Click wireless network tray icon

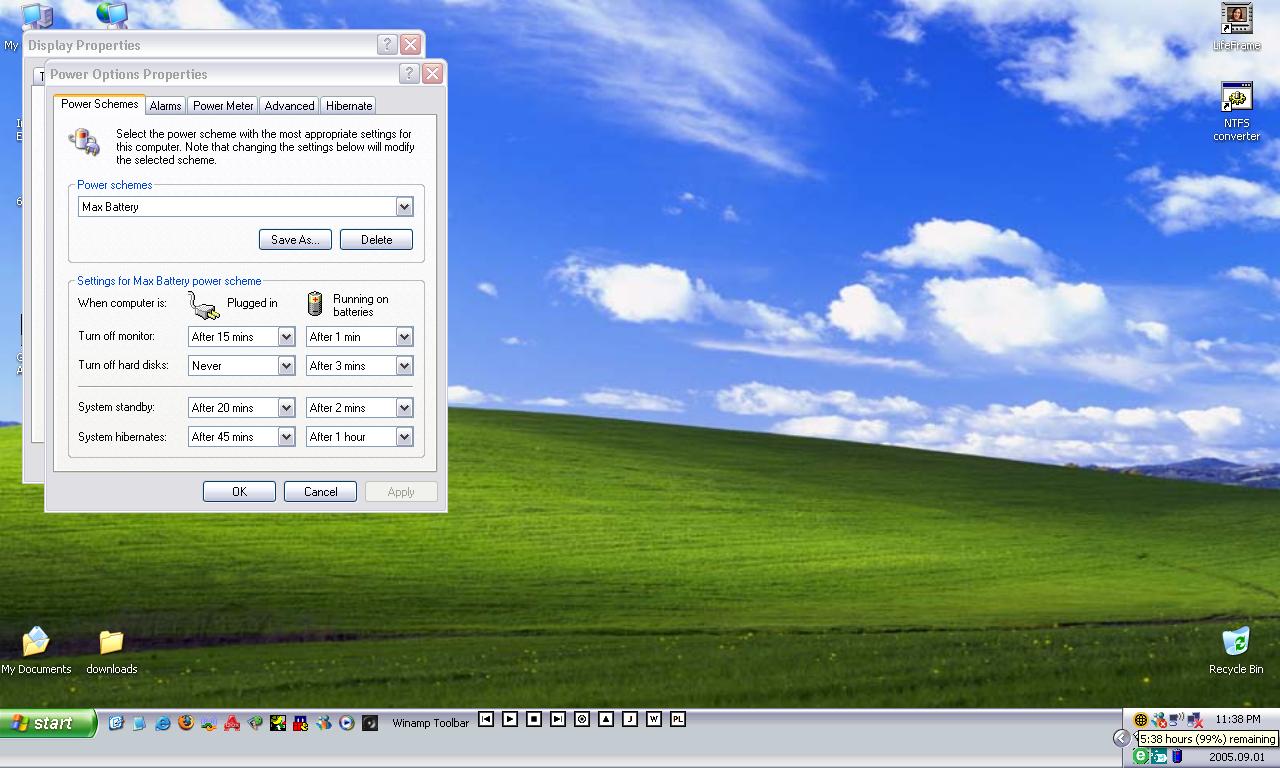(x=1177, y=720)
